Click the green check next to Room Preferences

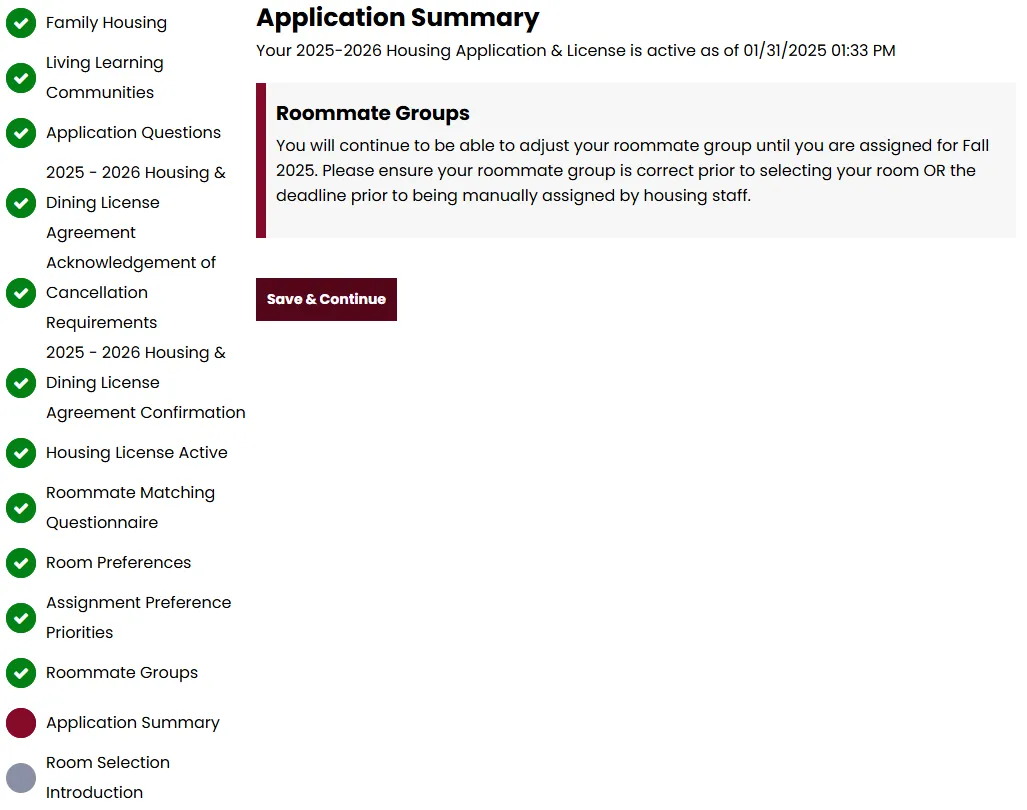click(21, 563)
